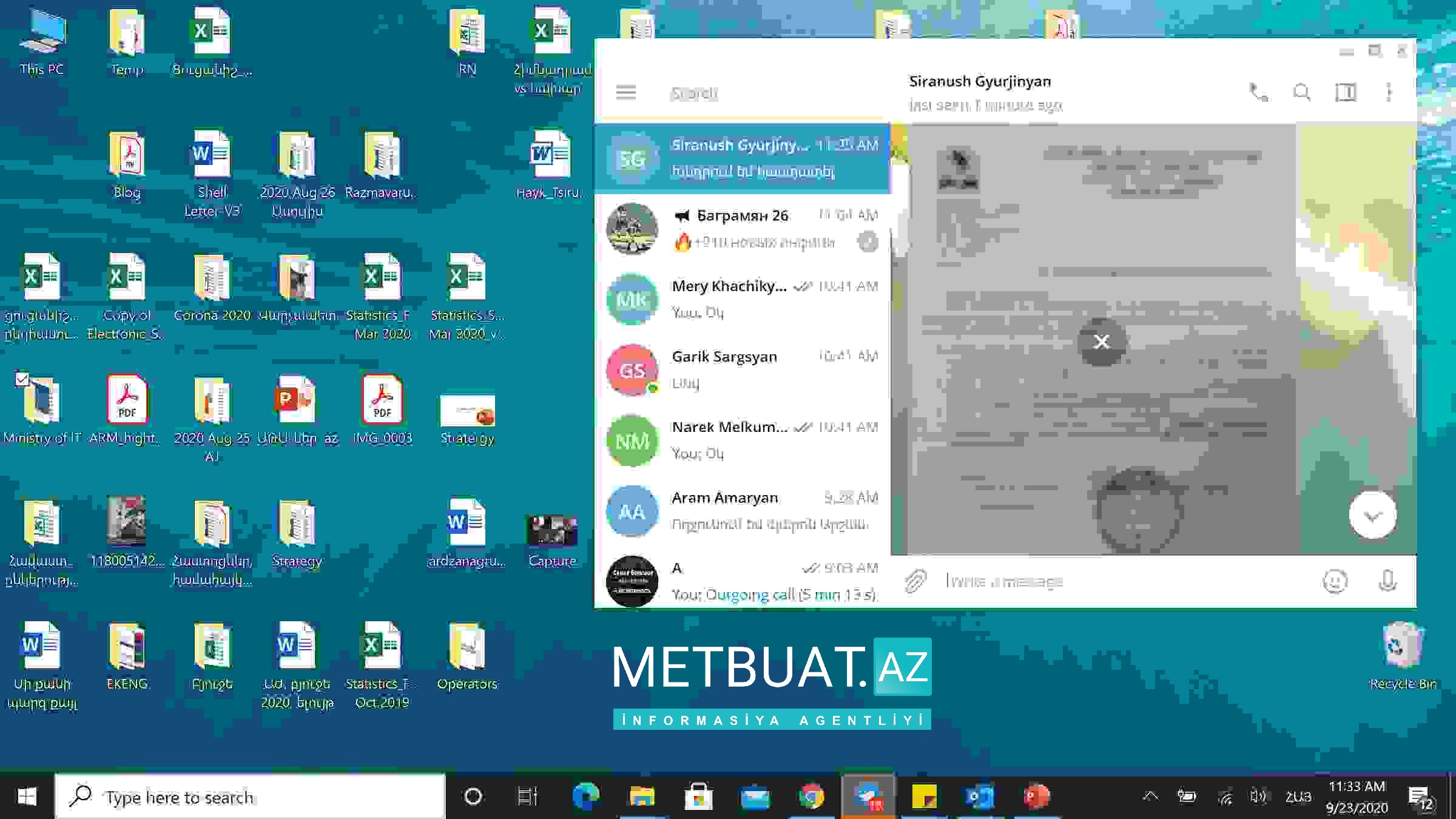Open the volume control in tray
The height and width of the screenshot is (819, 1456).
point(1258,797)
